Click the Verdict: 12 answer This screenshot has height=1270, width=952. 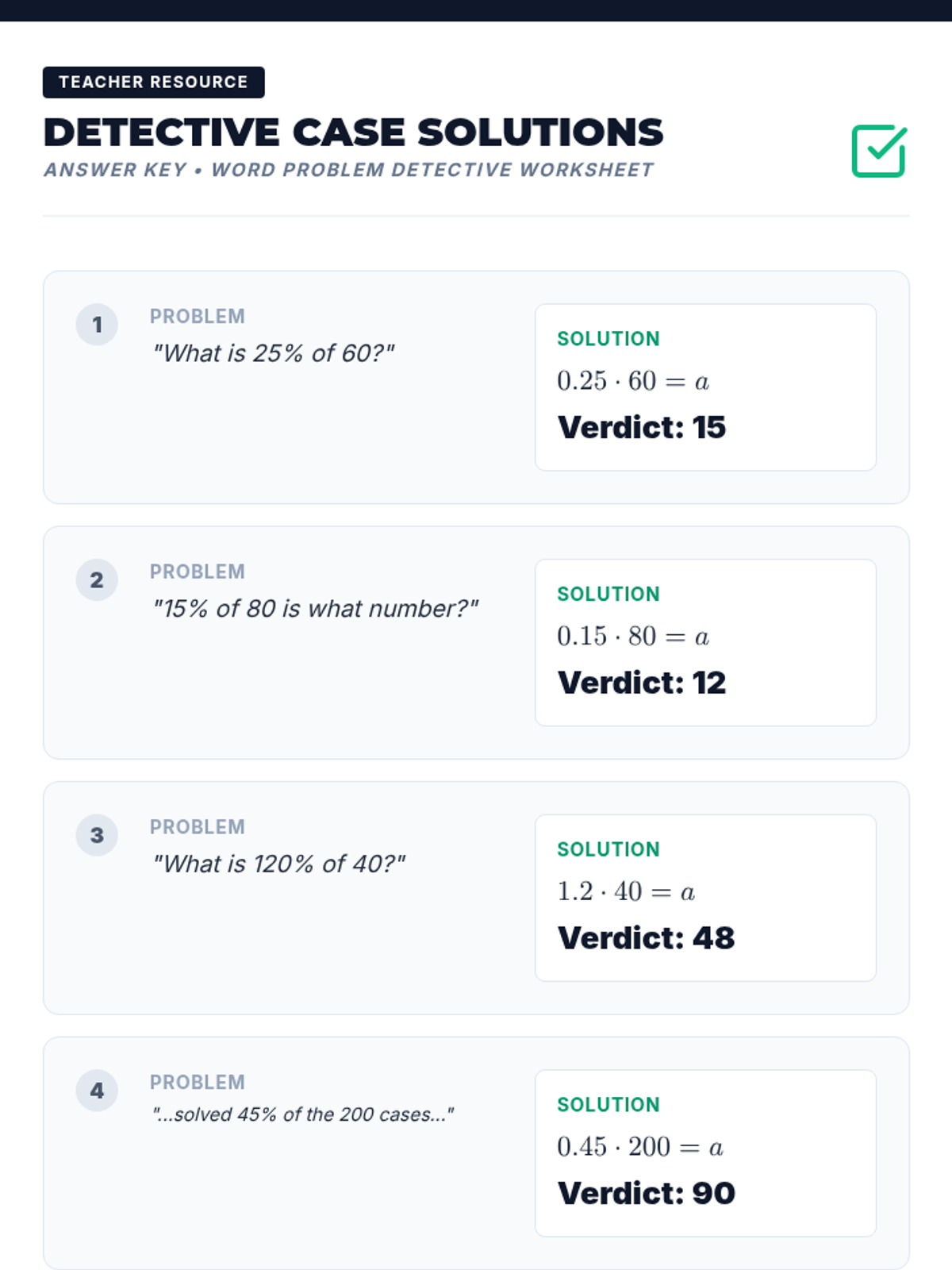coord(642,683)
